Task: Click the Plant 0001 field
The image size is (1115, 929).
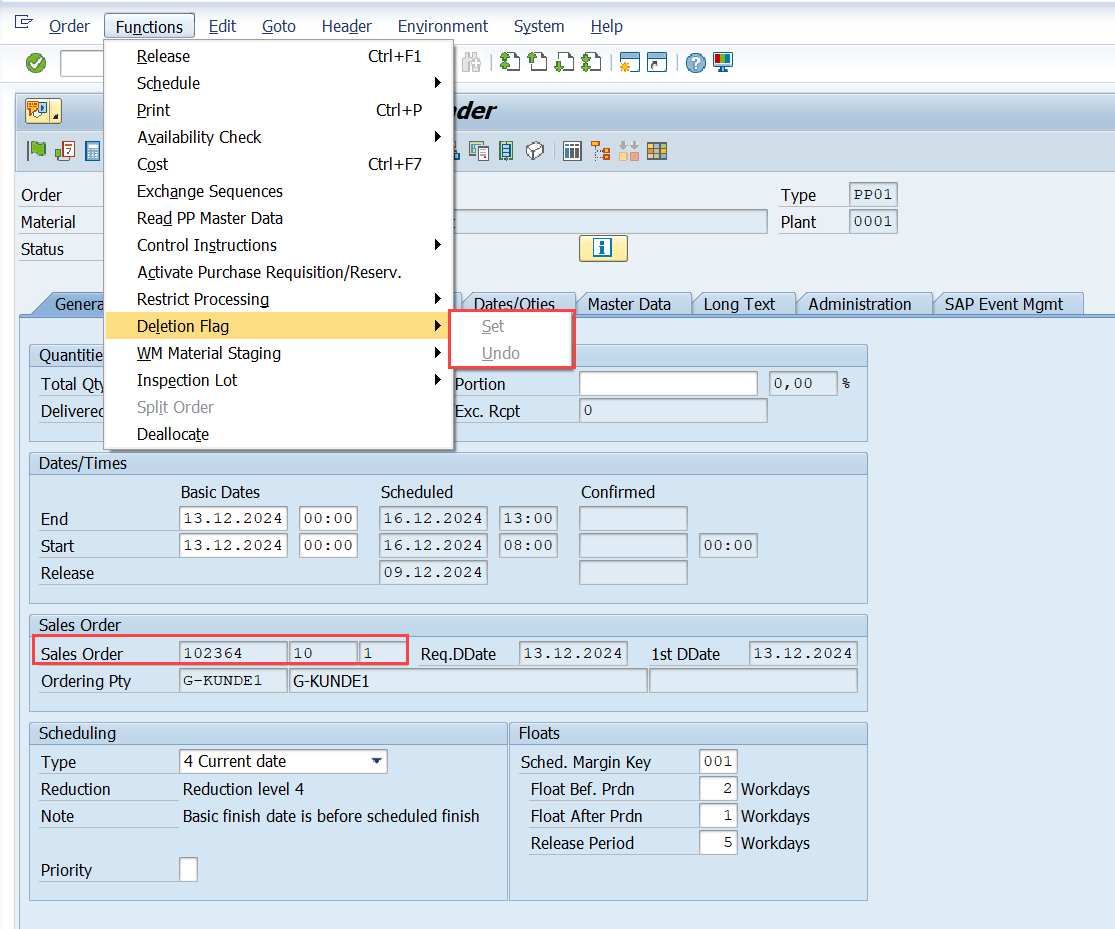Action: [x=873, y=221]
